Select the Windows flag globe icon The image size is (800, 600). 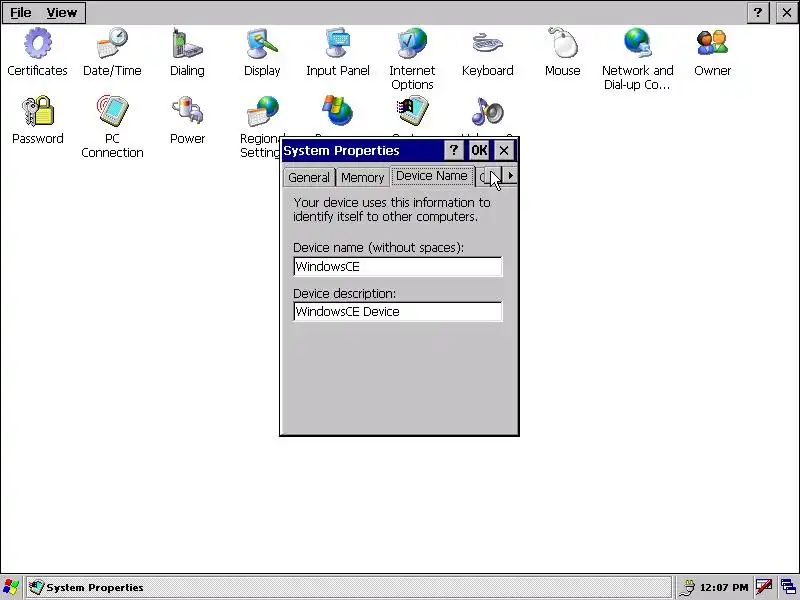[337, 111]
